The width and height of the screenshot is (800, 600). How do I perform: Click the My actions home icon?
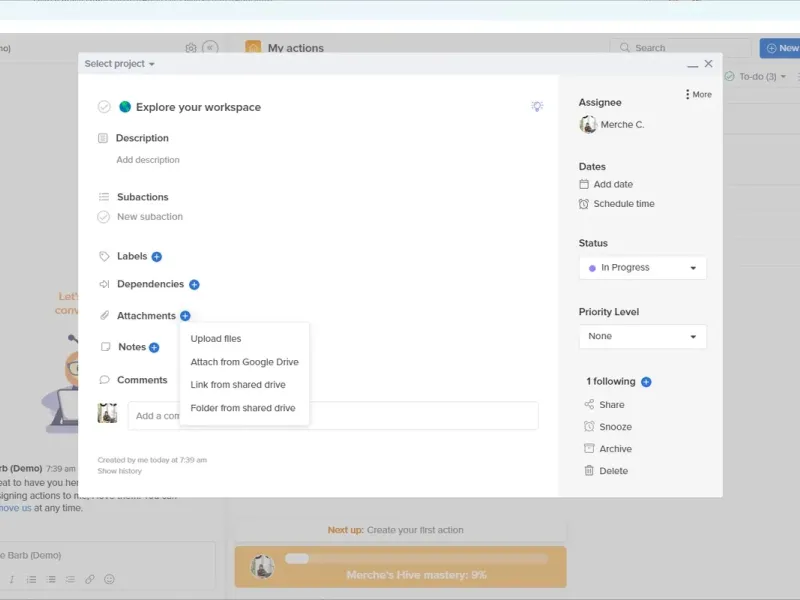[x=253, y=47]
